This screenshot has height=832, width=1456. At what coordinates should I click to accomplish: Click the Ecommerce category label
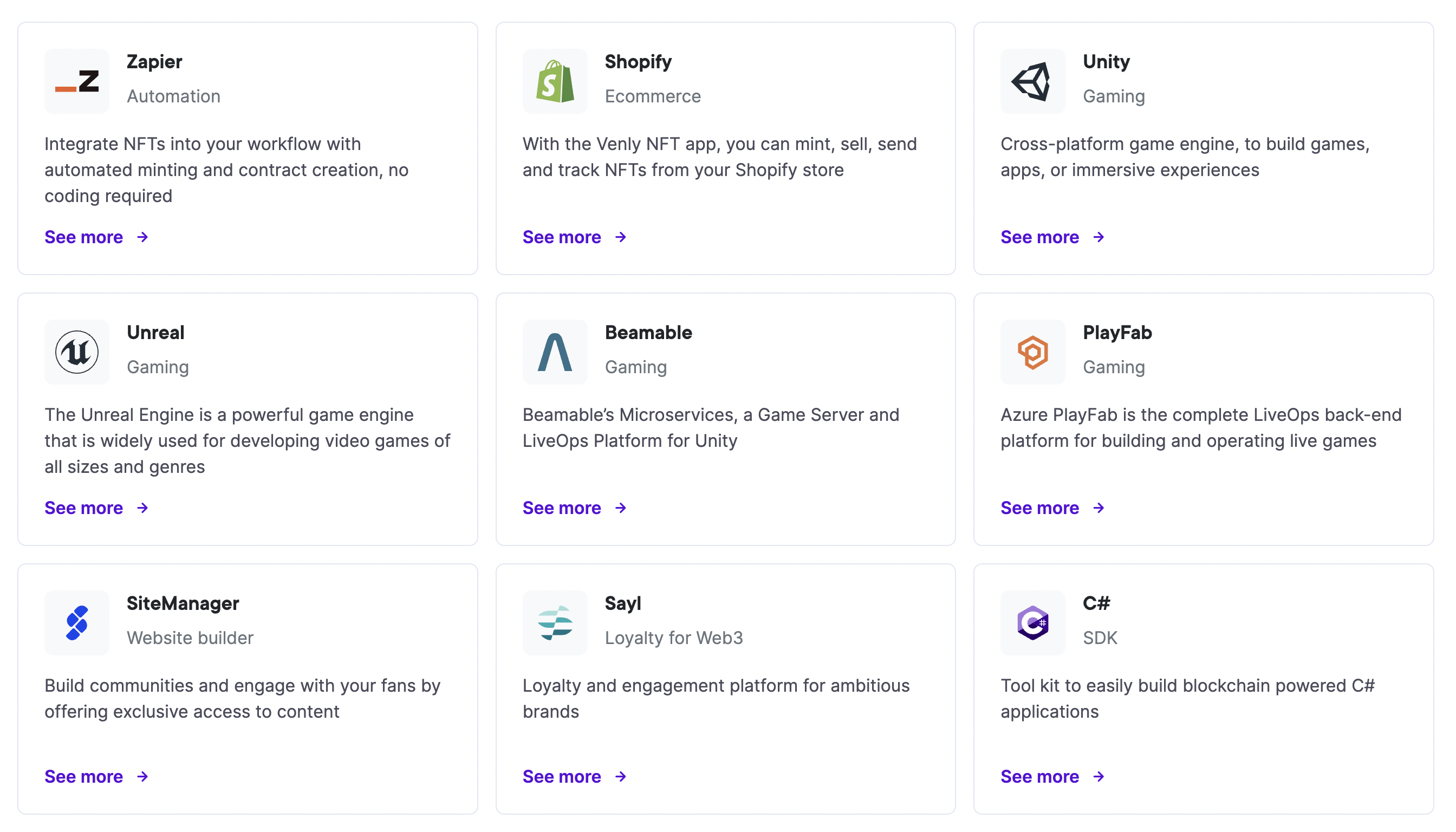coord(653,96)
